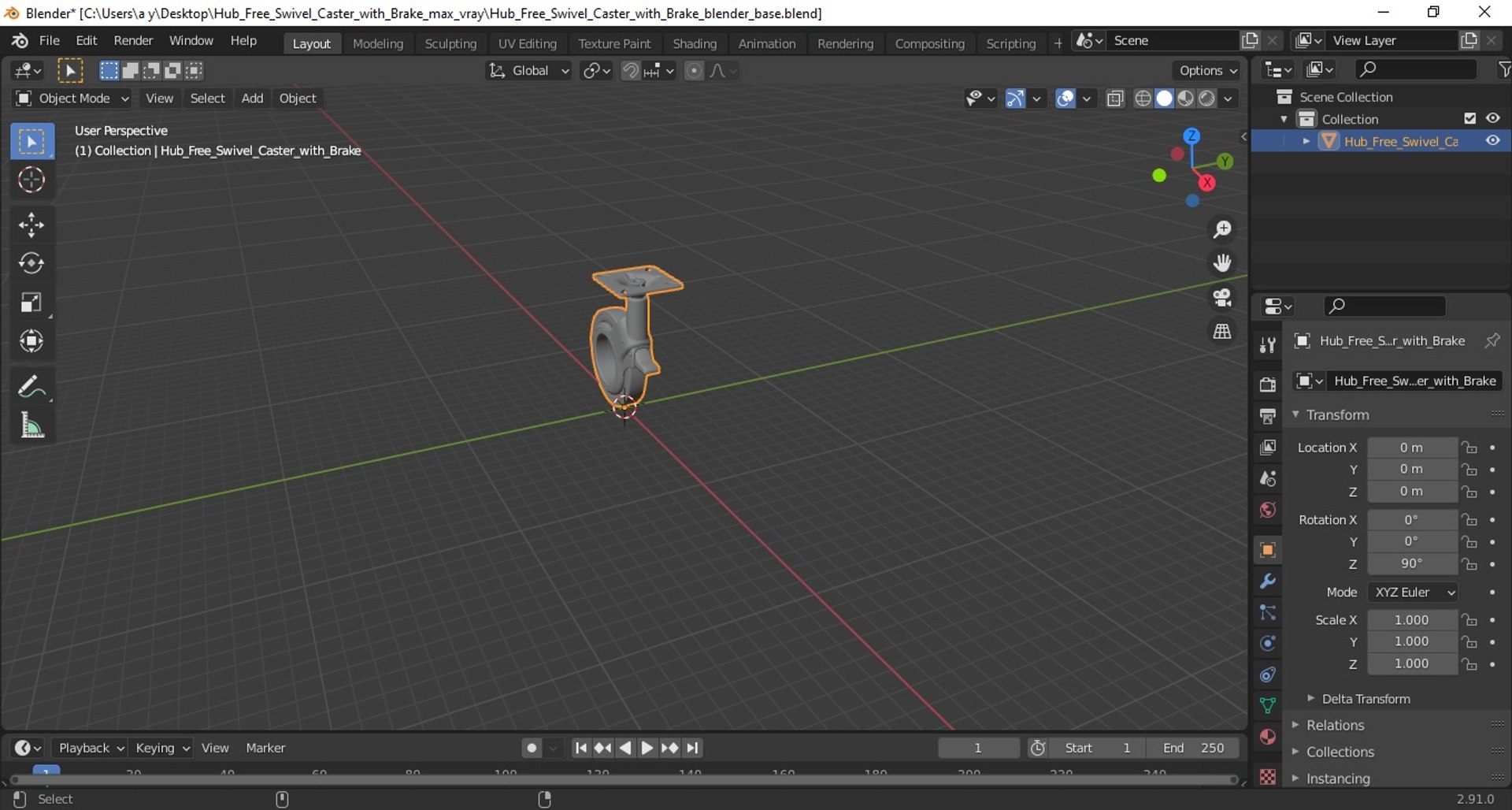Open the Object properties tab

coord(1267,549)
